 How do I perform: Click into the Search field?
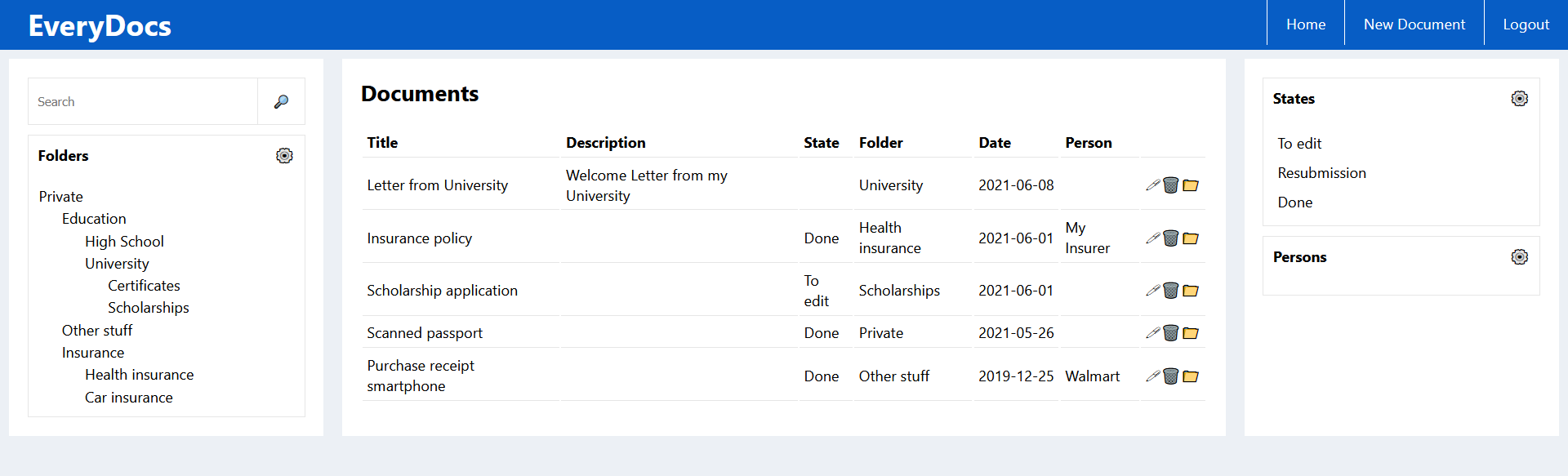(144, 102)
